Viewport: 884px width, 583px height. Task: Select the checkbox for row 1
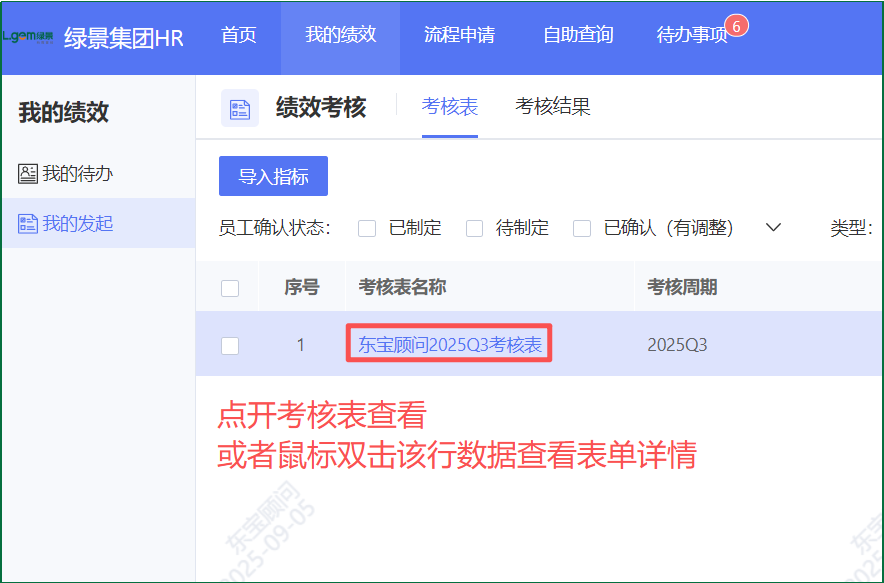230,345
